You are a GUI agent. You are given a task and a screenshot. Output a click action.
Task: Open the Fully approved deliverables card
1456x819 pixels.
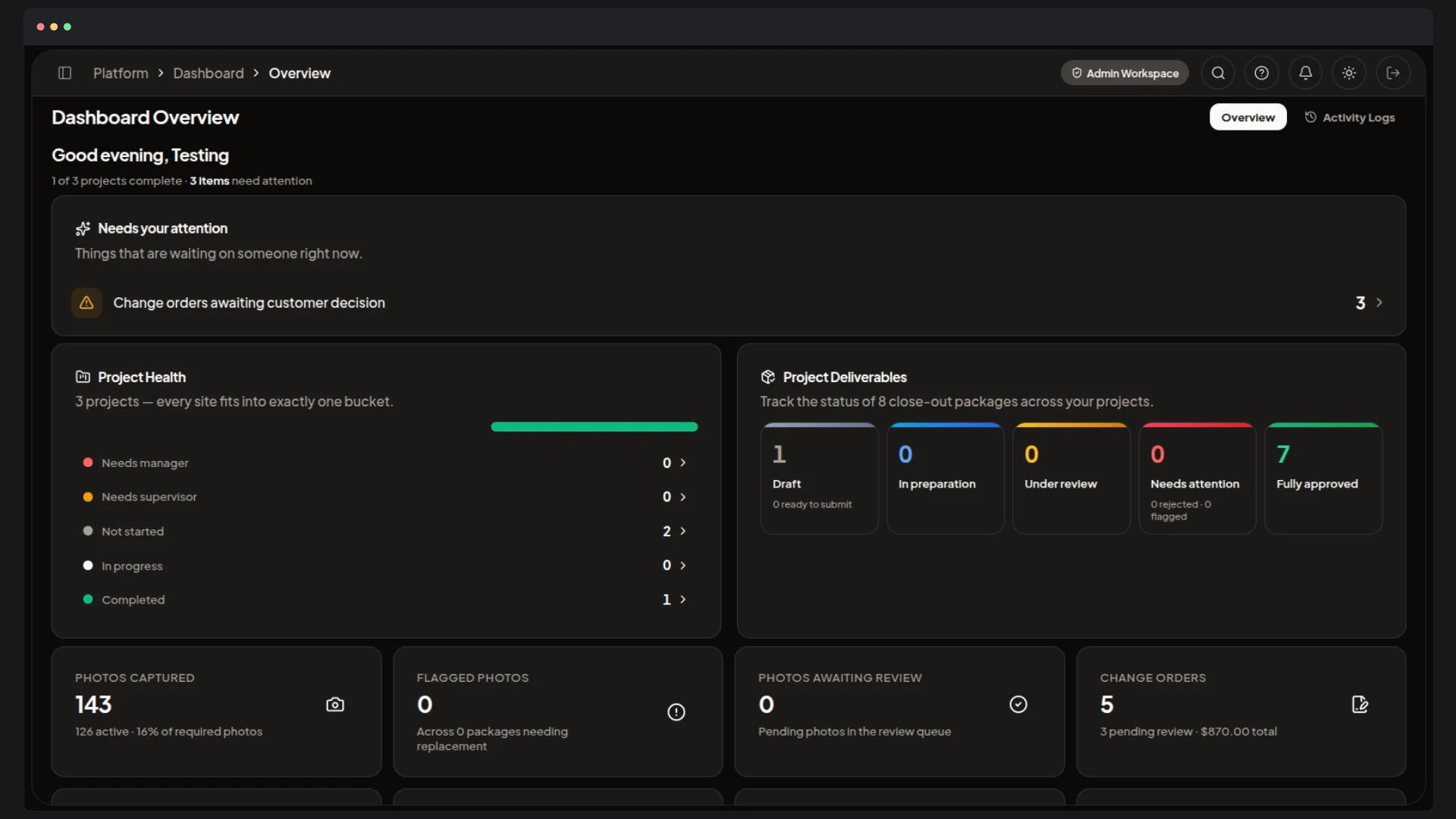click(1323, 479)
